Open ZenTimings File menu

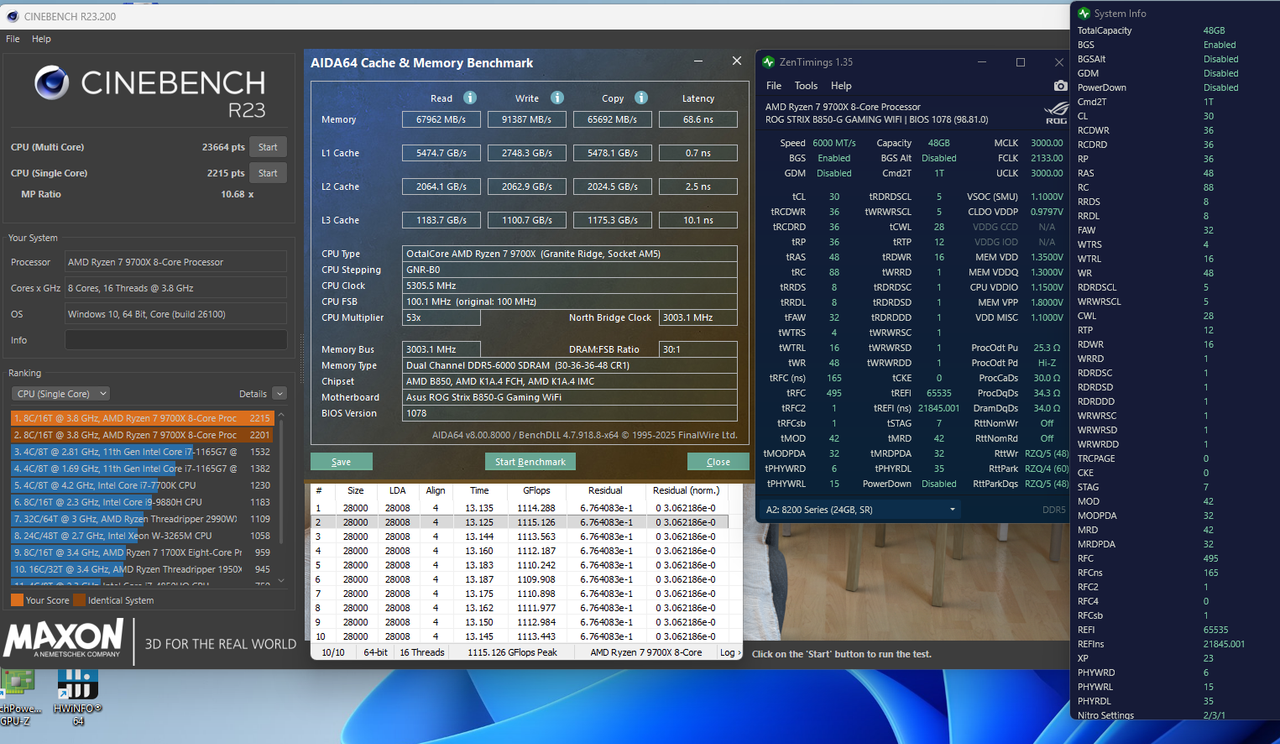(x=774, y=86)
